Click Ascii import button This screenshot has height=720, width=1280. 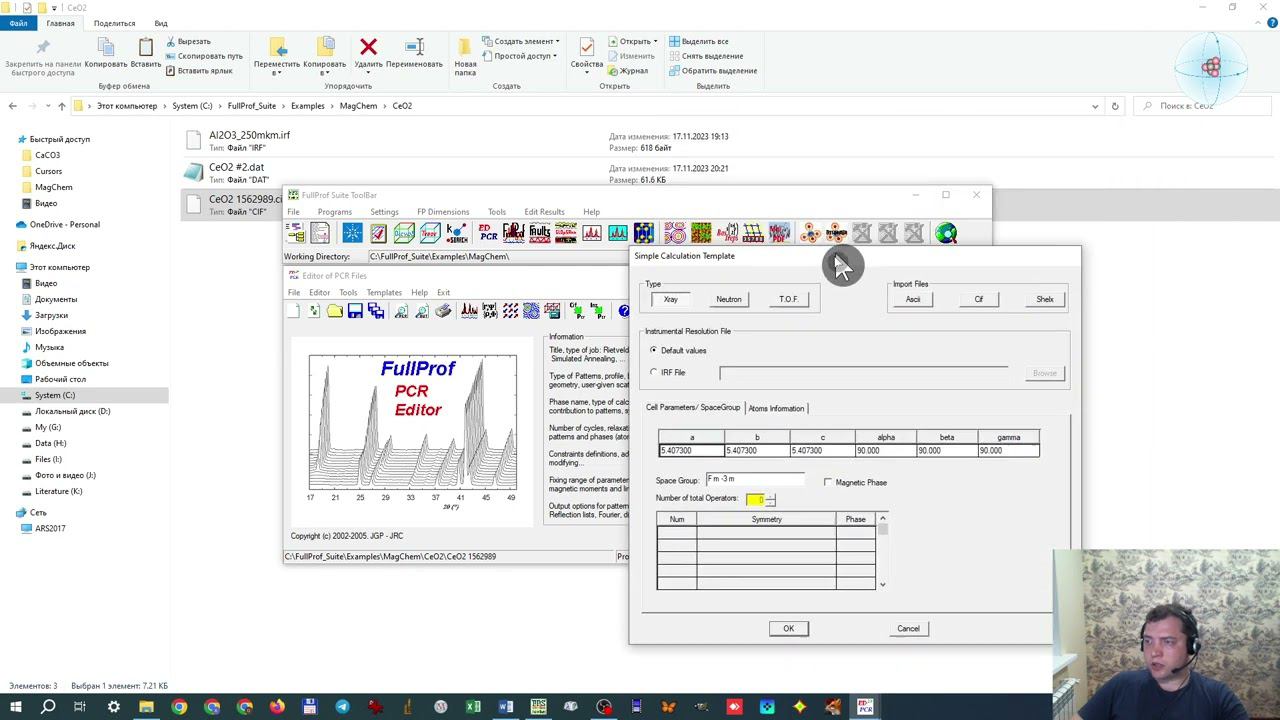913,299
